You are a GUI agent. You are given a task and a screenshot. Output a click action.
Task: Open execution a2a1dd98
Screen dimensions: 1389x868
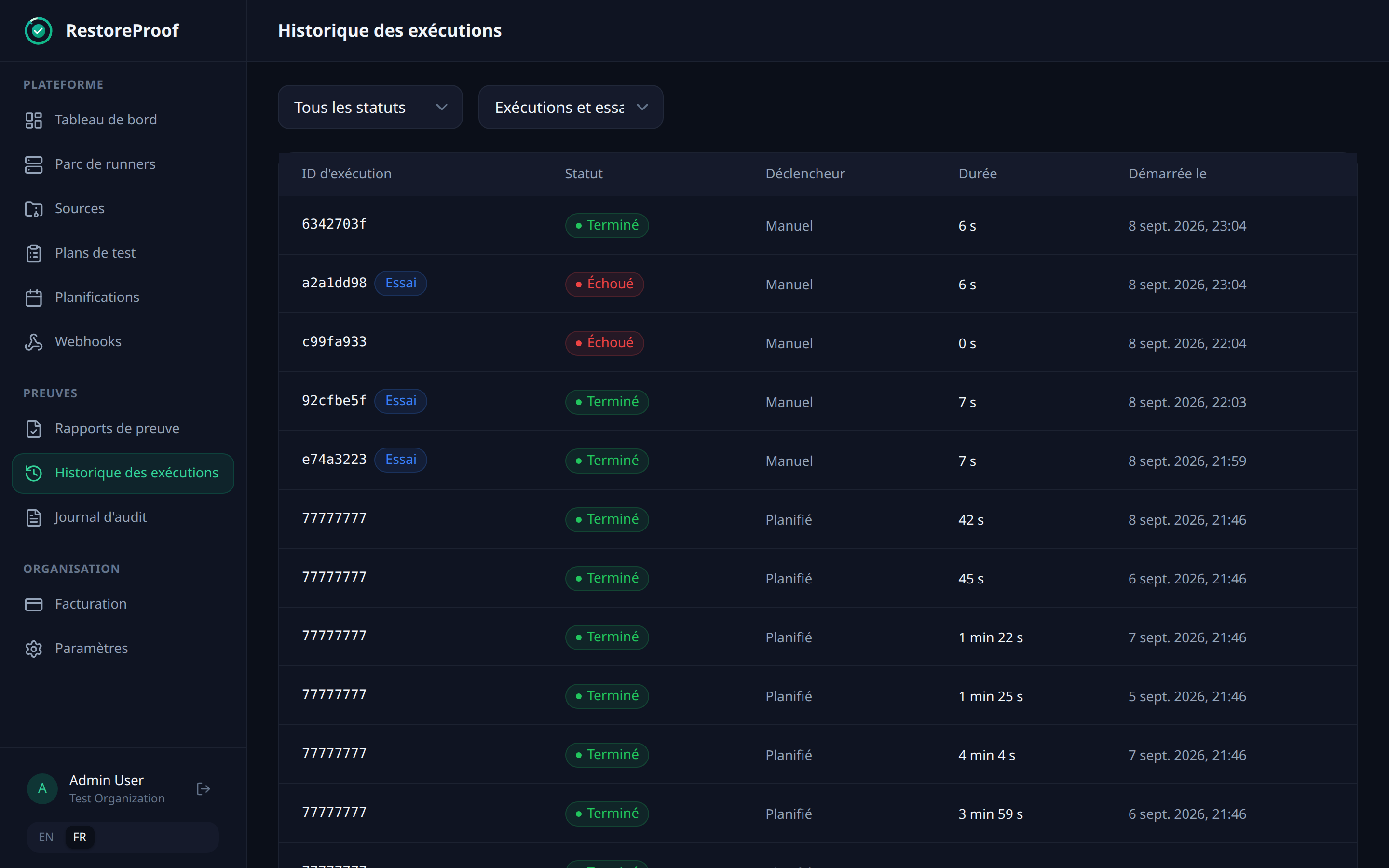tap(334, 283)
